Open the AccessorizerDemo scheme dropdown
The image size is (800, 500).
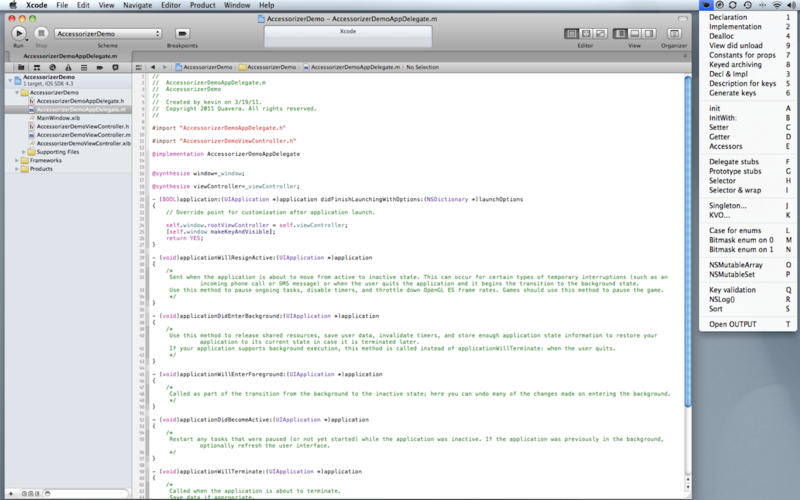click(108, 33)
